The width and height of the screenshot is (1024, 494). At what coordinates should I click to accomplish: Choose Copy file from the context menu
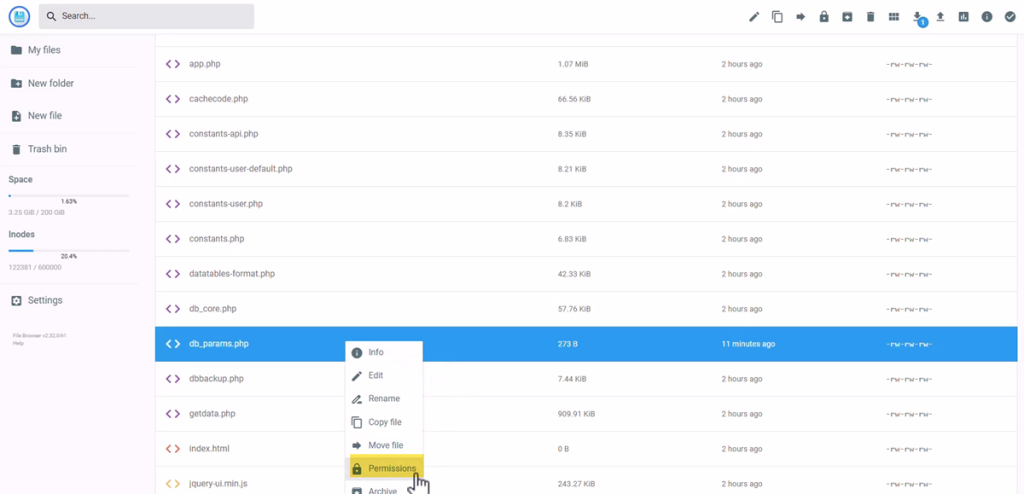384,422
